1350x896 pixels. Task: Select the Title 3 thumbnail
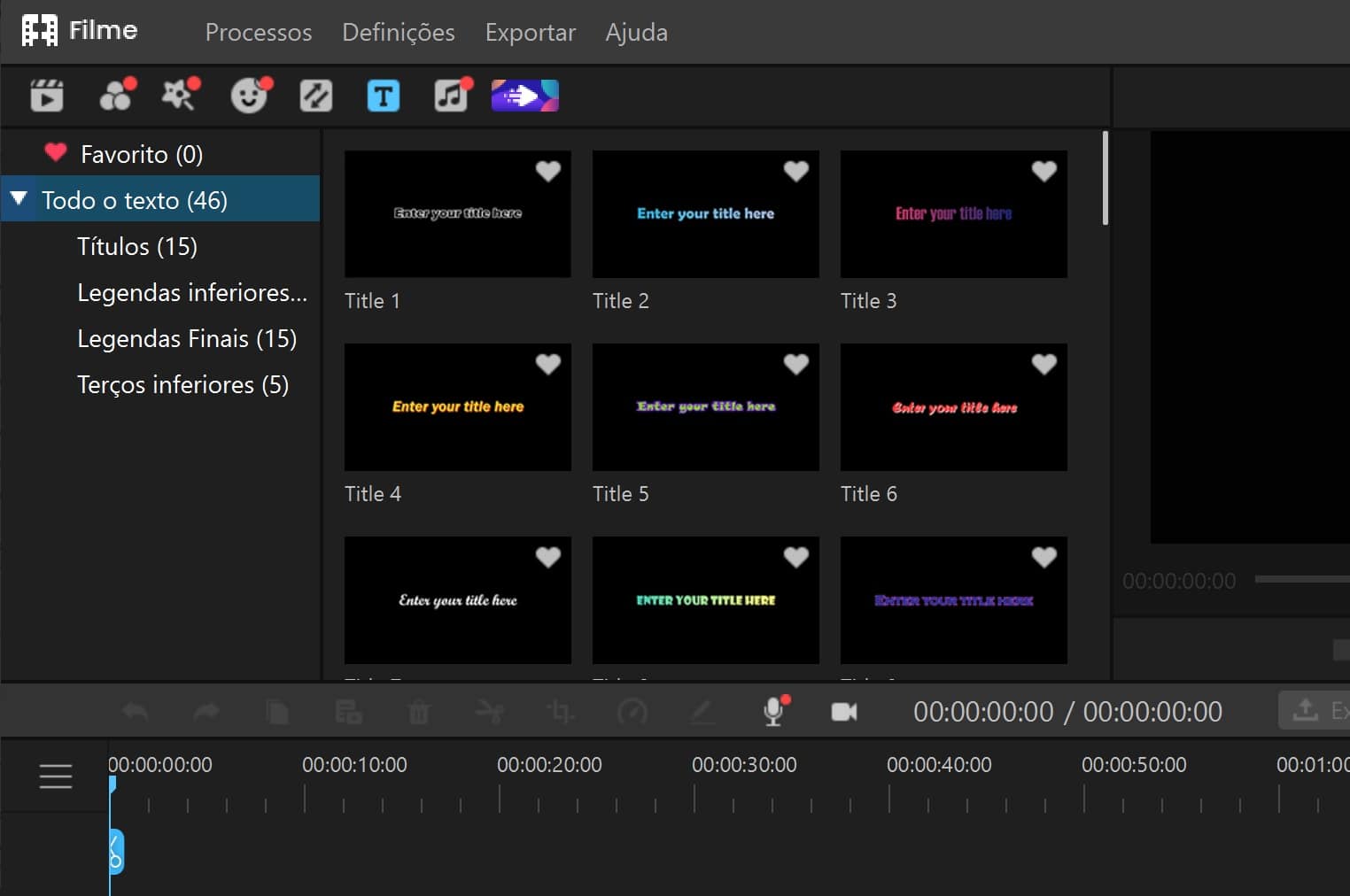tap(954, 213)
